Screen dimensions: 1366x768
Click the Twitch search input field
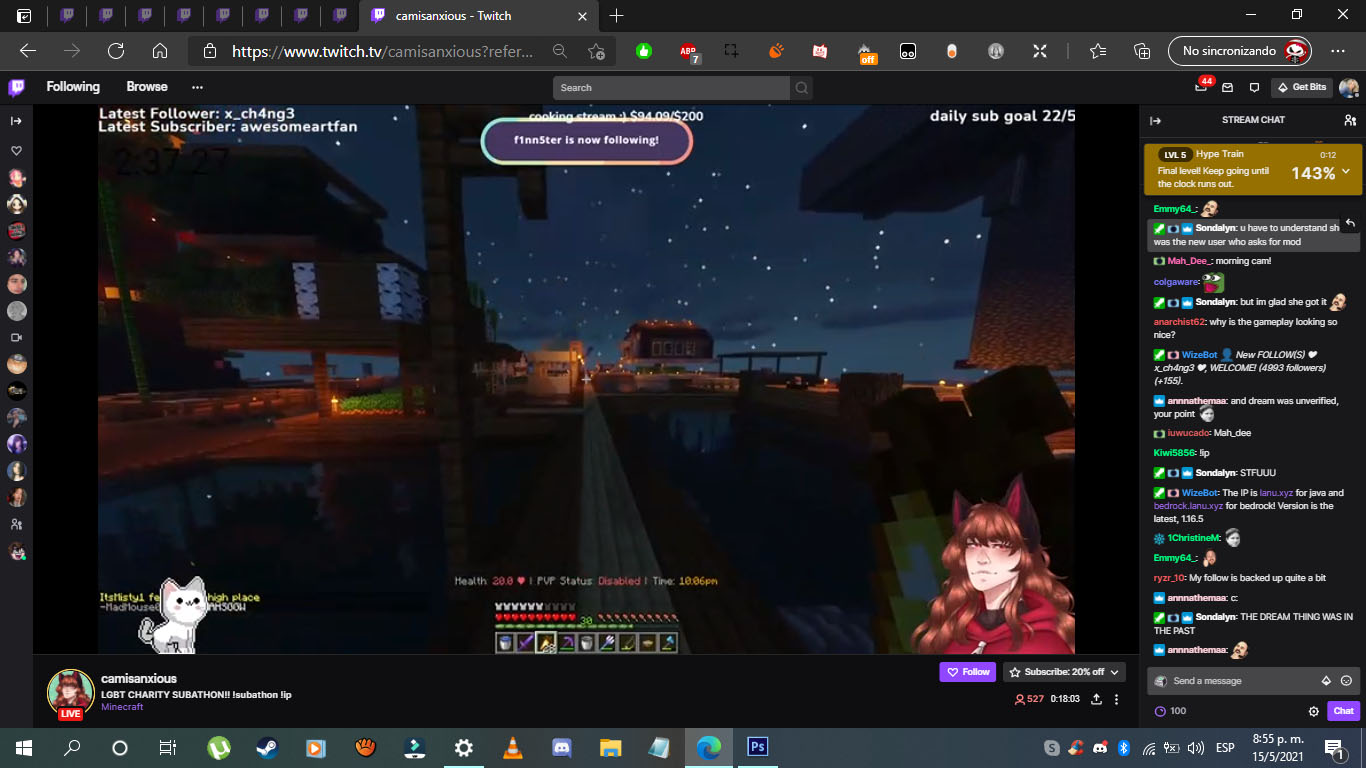[672, 88]
